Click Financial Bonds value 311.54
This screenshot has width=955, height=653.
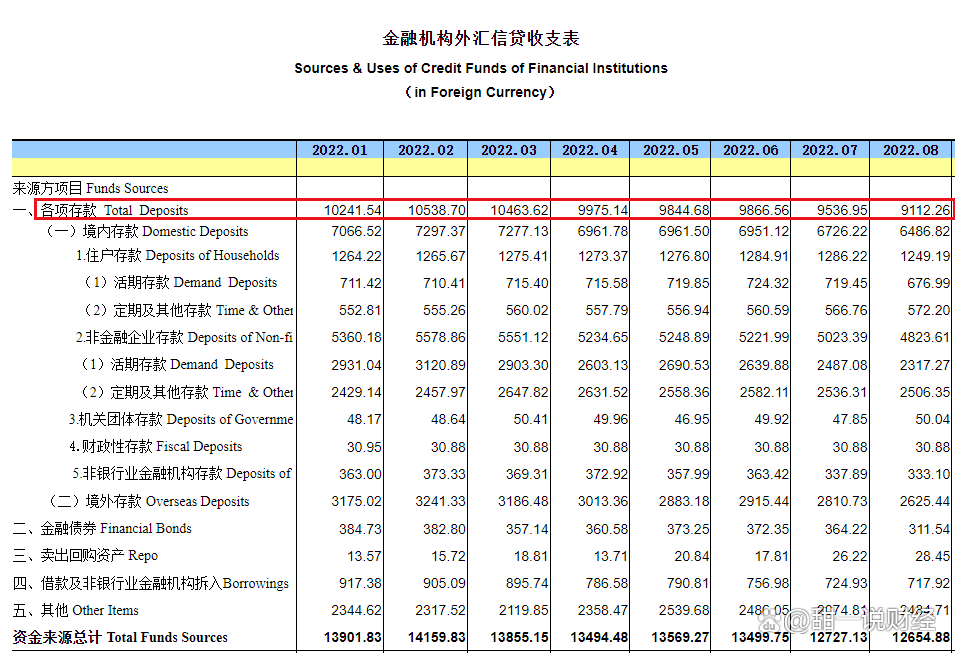929,529
